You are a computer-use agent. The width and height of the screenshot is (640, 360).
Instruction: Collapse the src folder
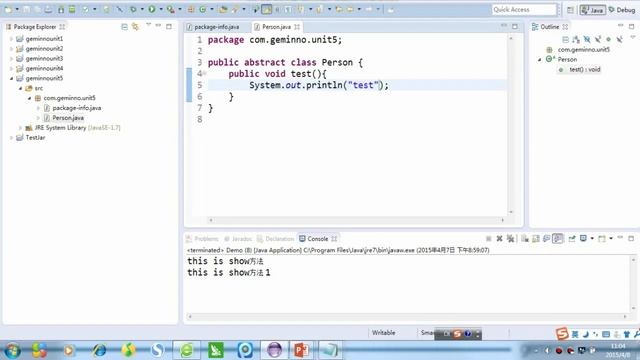(x=20, y=88)
